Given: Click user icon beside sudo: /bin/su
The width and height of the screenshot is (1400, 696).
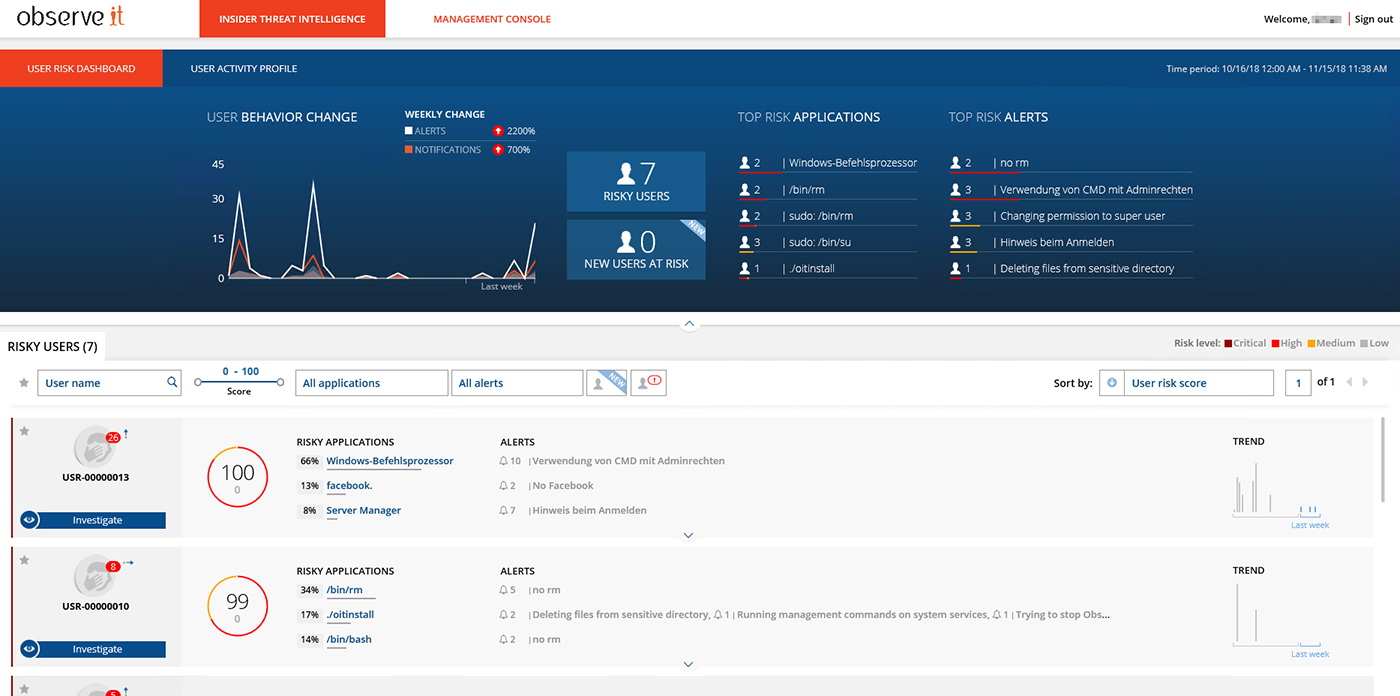Looking at the screenshot, I should [744, 242].
